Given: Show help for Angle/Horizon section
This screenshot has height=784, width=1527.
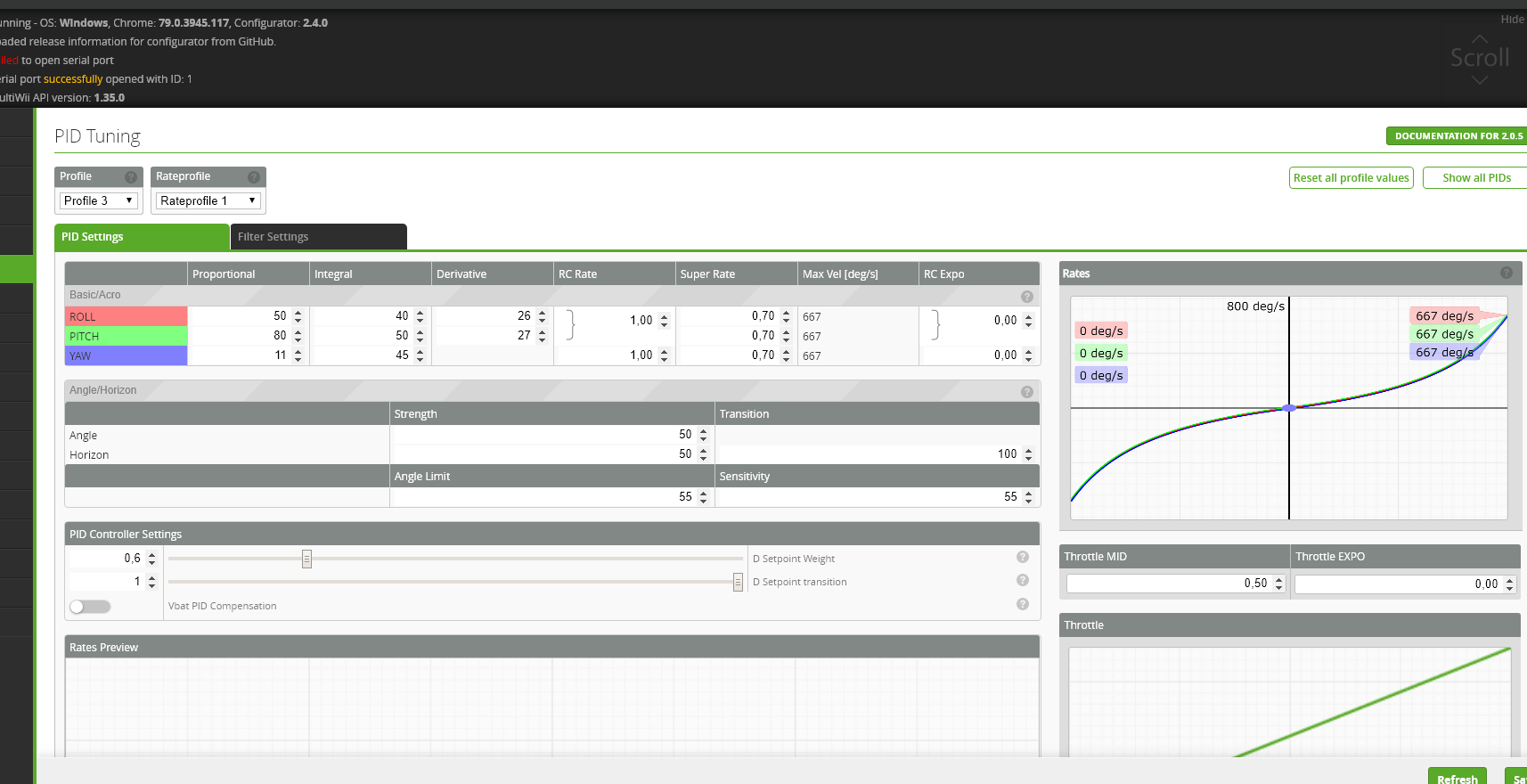Looking at the screenshot, I should tap(1027, 392).
